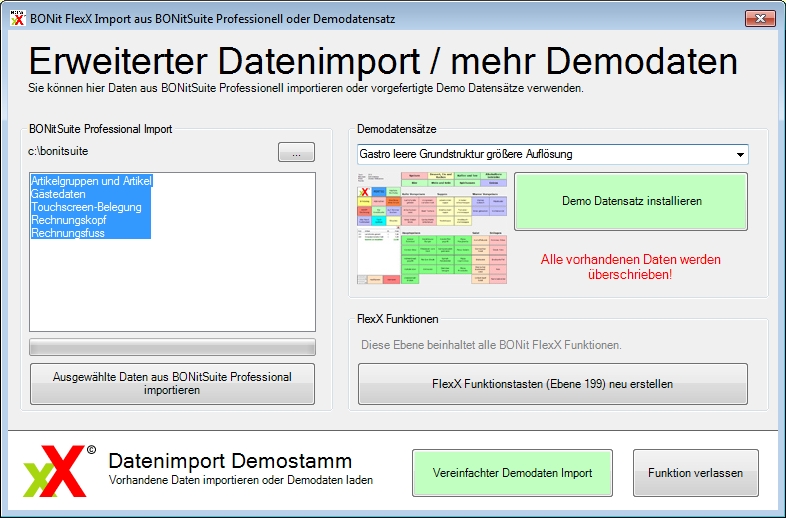Click the demo layout preview thumbnail

[x=432, y=228]
